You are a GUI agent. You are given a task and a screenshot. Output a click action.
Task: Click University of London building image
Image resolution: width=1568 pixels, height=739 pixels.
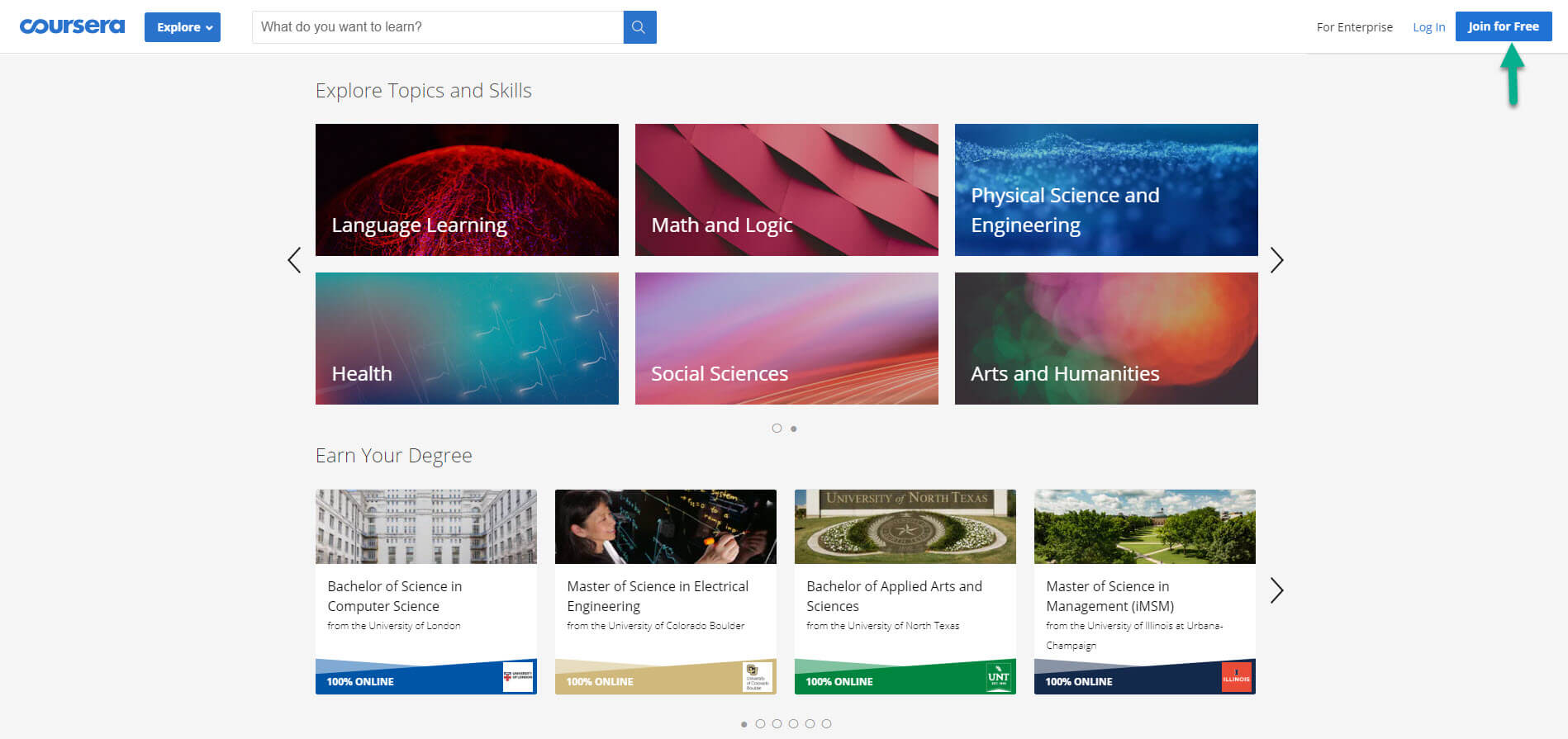[426, 527]
